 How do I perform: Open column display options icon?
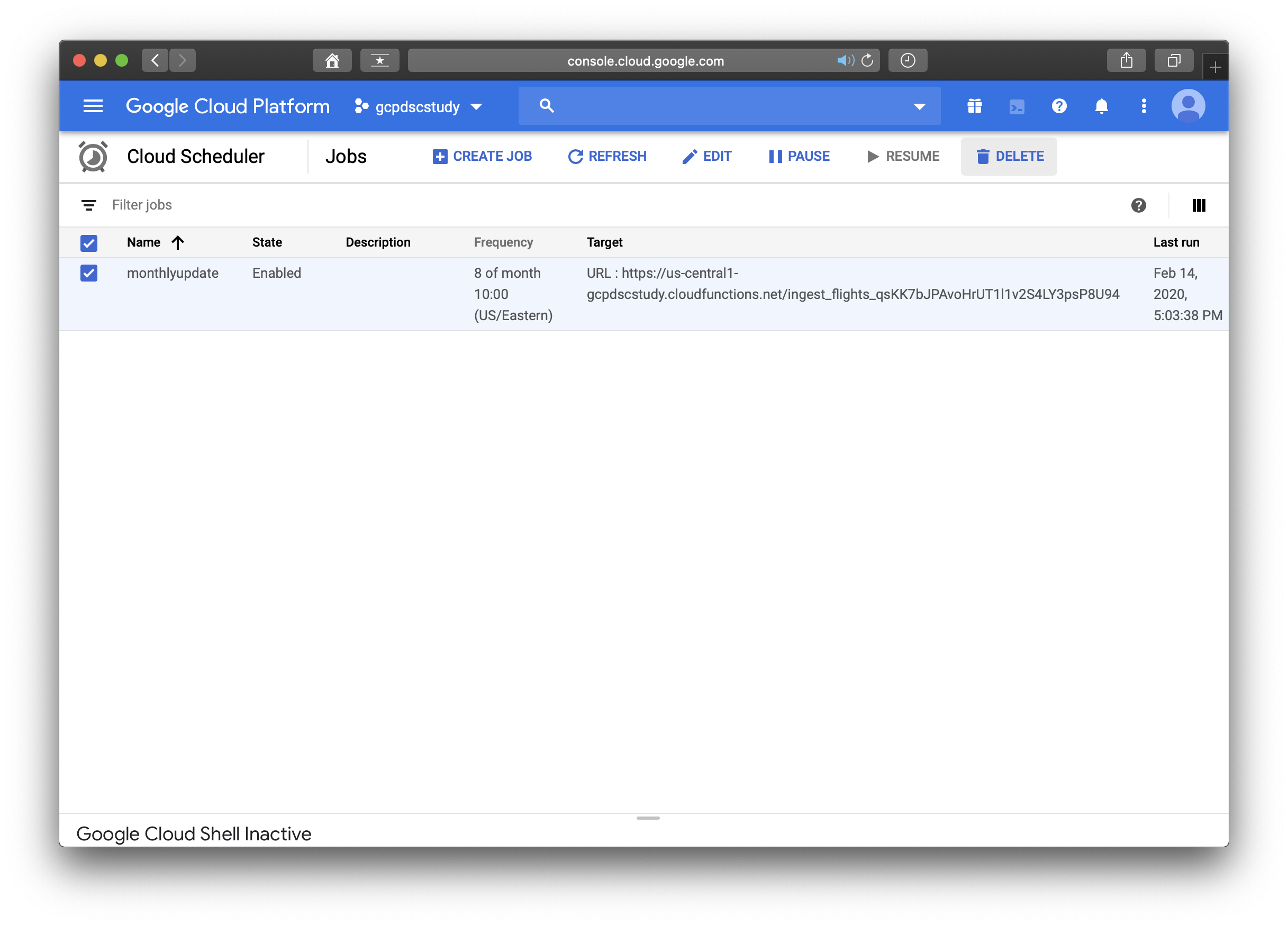click(1198, 205)
